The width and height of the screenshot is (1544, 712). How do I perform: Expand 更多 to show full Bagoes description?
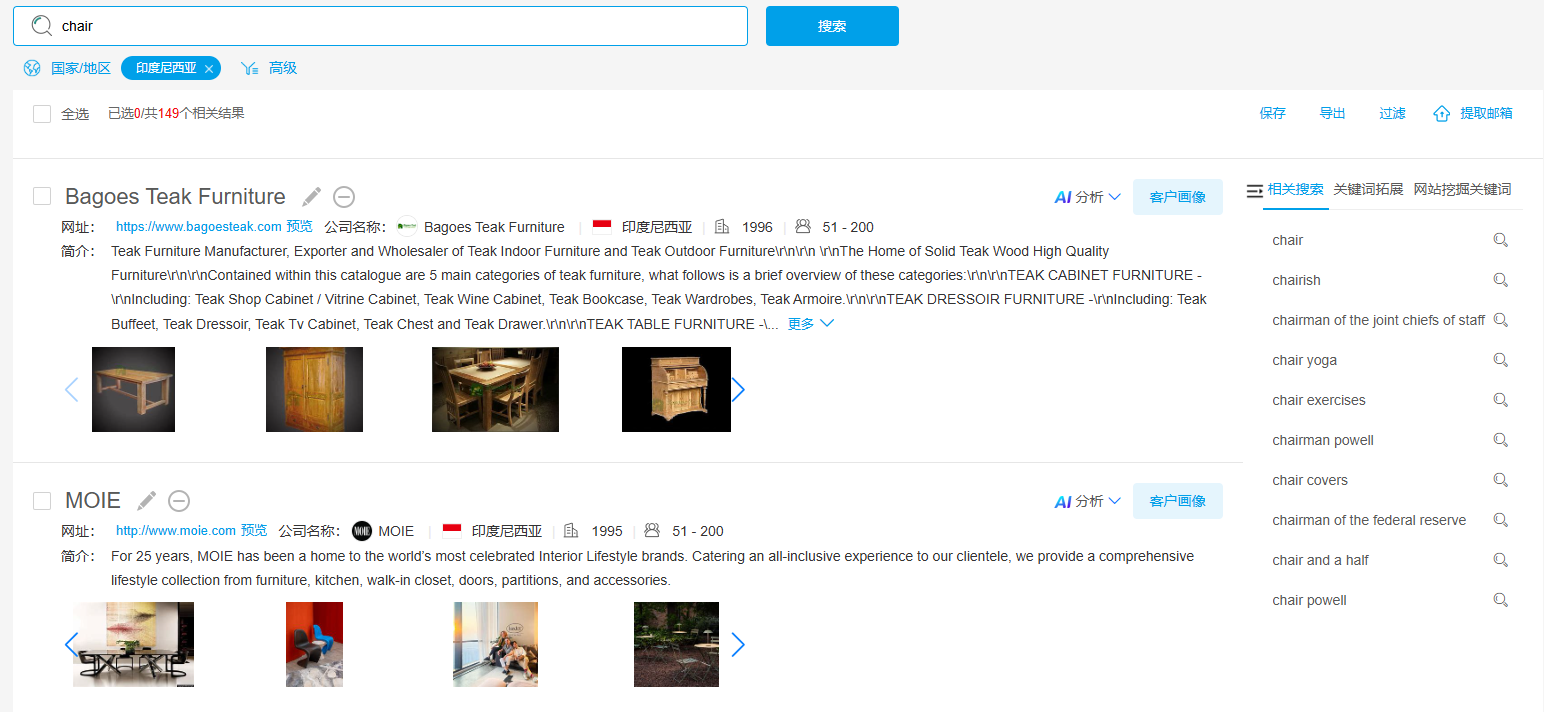tap(810, 324)
